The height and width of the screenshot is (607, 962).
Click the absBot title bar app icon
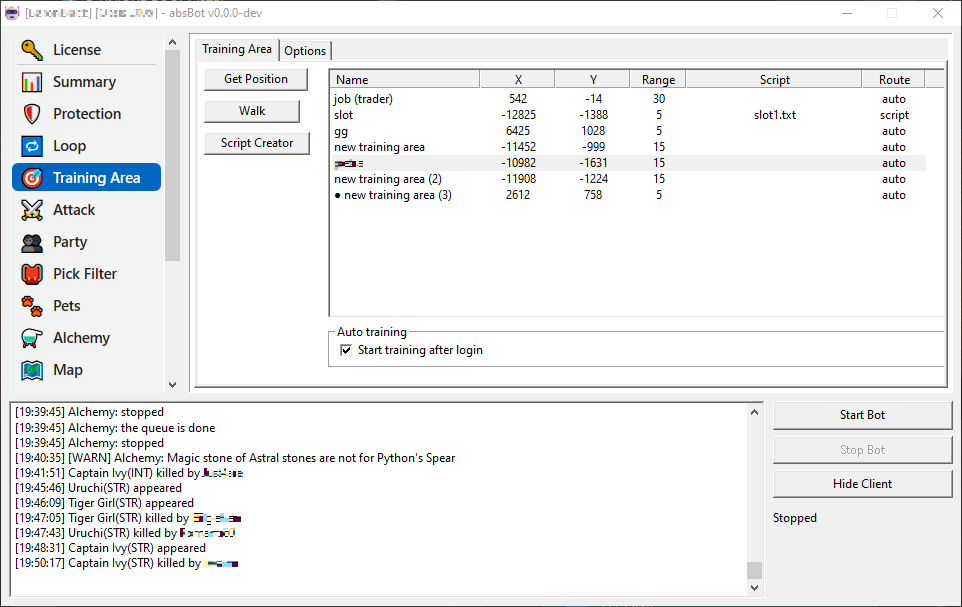pyautogui.click(x=12, y=13)
